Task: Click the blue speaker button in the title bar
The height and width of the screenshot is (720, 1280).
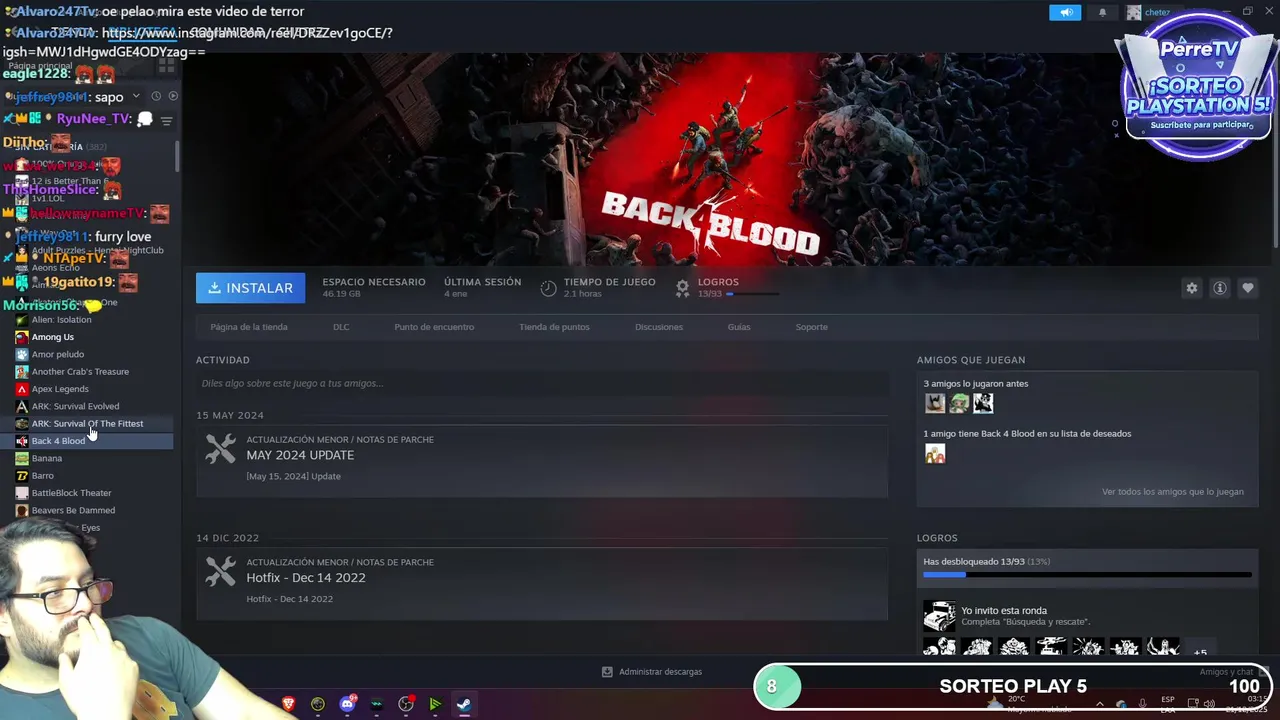Action: [x=1065, y=12]
